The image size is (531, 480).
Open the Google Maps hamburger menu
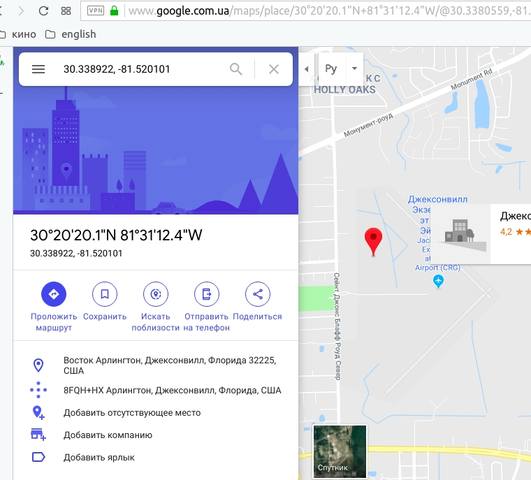click(x=38, y=69)
